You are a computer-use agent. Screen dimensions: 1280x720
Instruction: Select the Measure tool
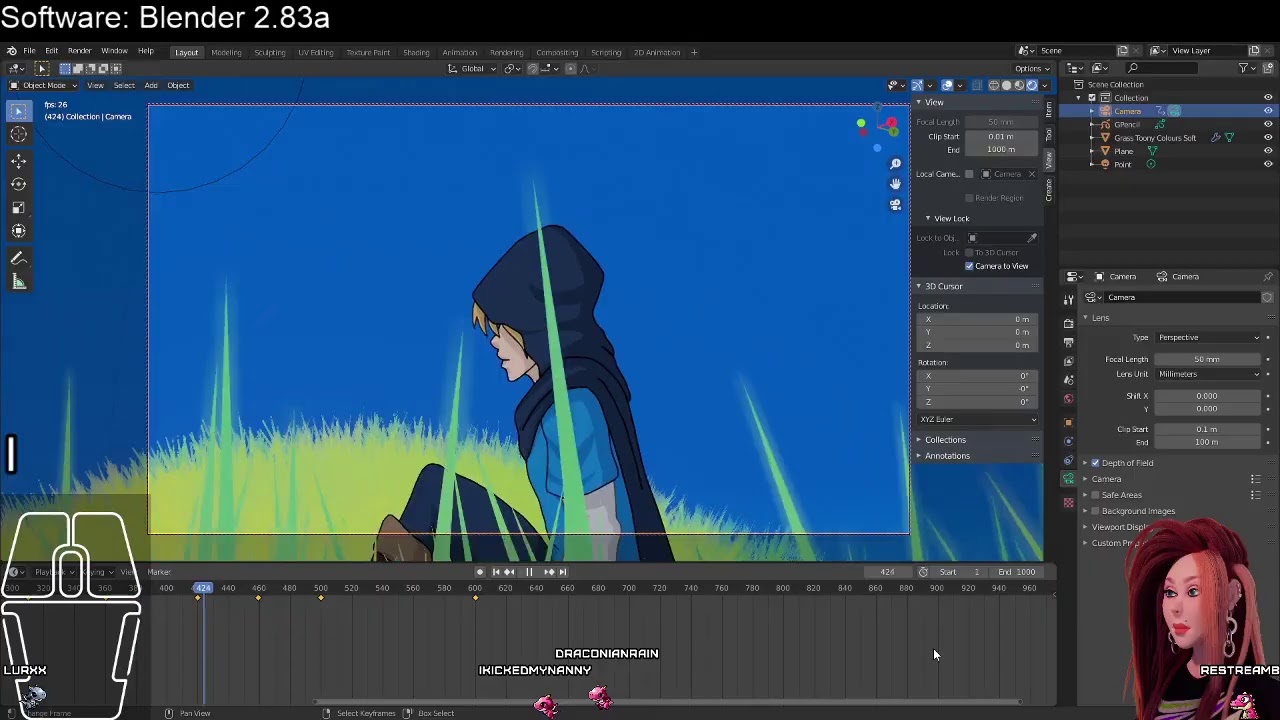click(18, 282)
